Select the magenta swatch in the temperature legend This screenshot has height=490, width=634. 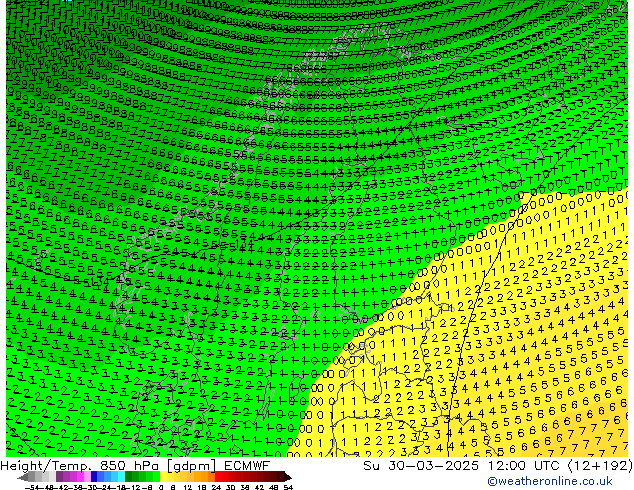pyautogui.click(x=80, y=477)
